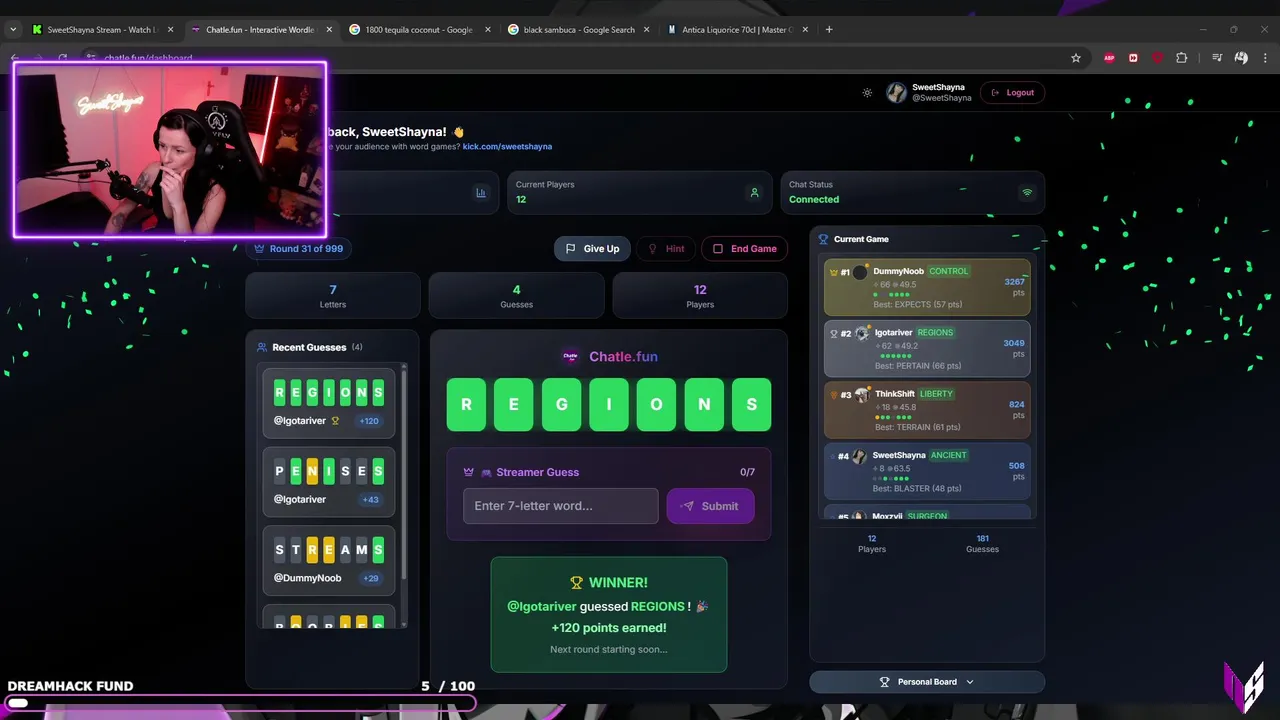This screenshot has width=1280, height=720.
Task: Click the CONTROL word tag
Action: pyautogui.click(x=948, y=271)
